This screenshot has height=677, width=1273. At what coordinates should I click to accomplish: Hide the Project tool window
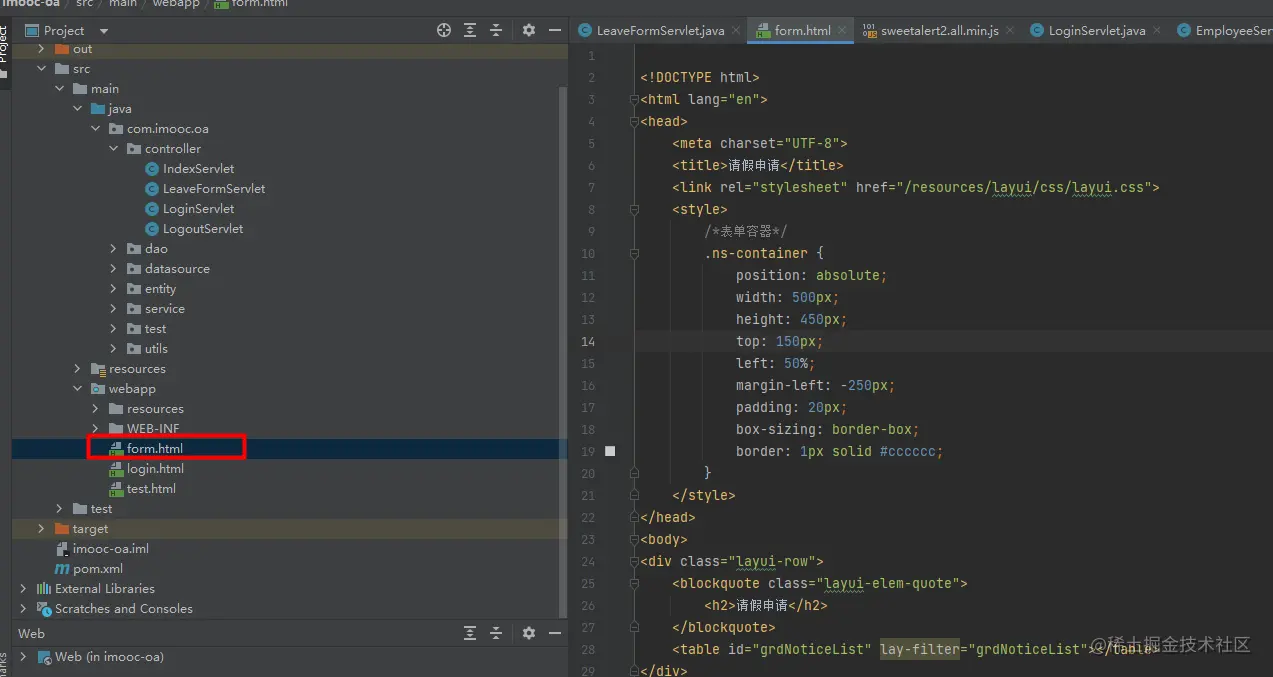[555, 31]
